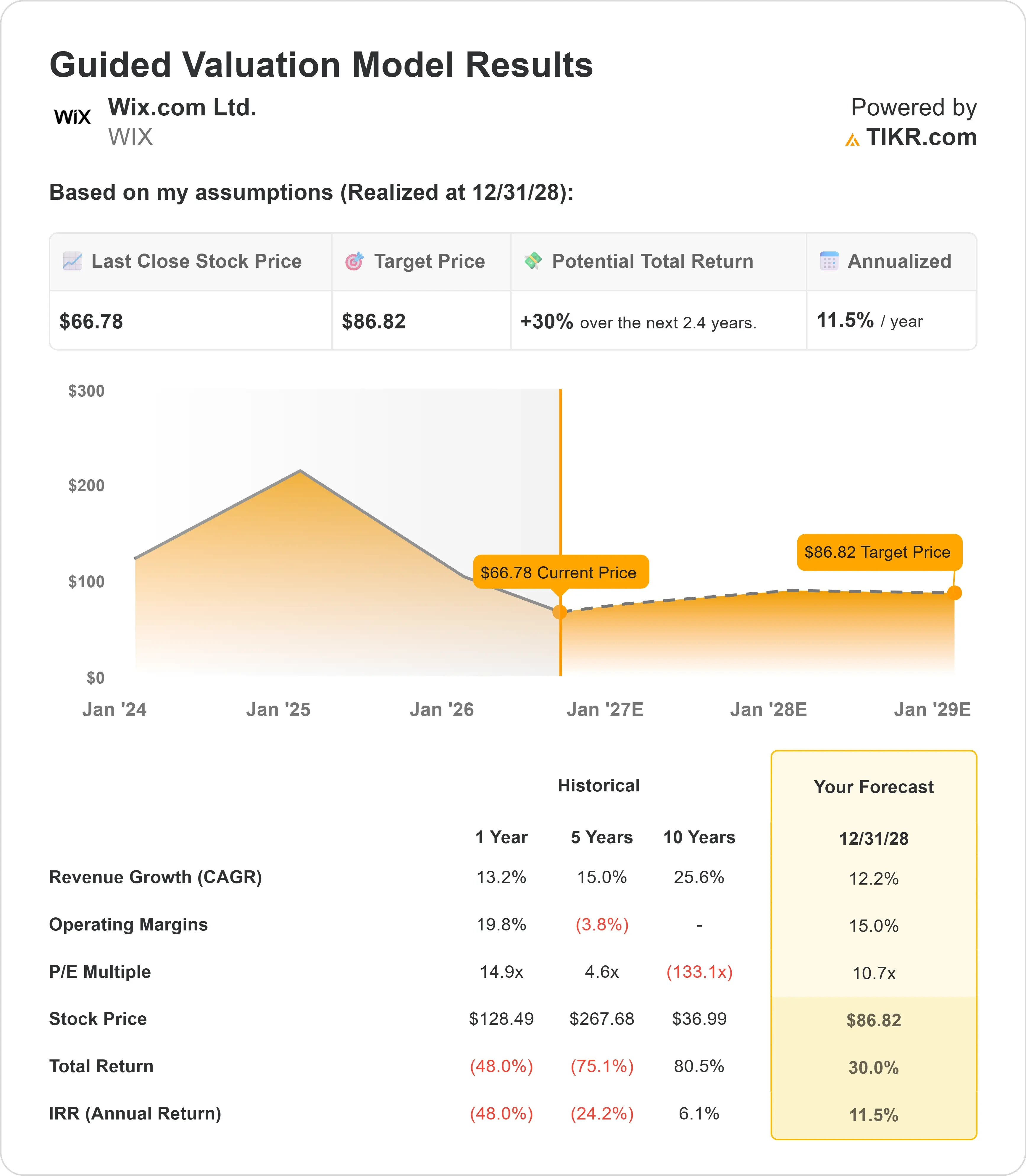
Task: Click the 1 Year column header
Action: tap(501, 837)
